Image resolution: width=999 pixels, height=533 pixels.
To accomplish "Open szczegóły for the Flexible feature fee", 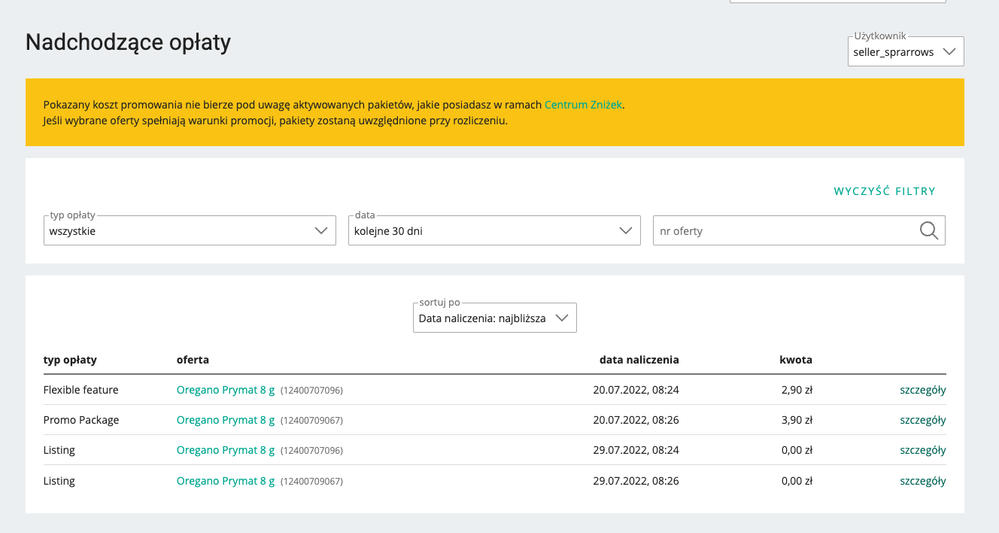I will (923, 390).
